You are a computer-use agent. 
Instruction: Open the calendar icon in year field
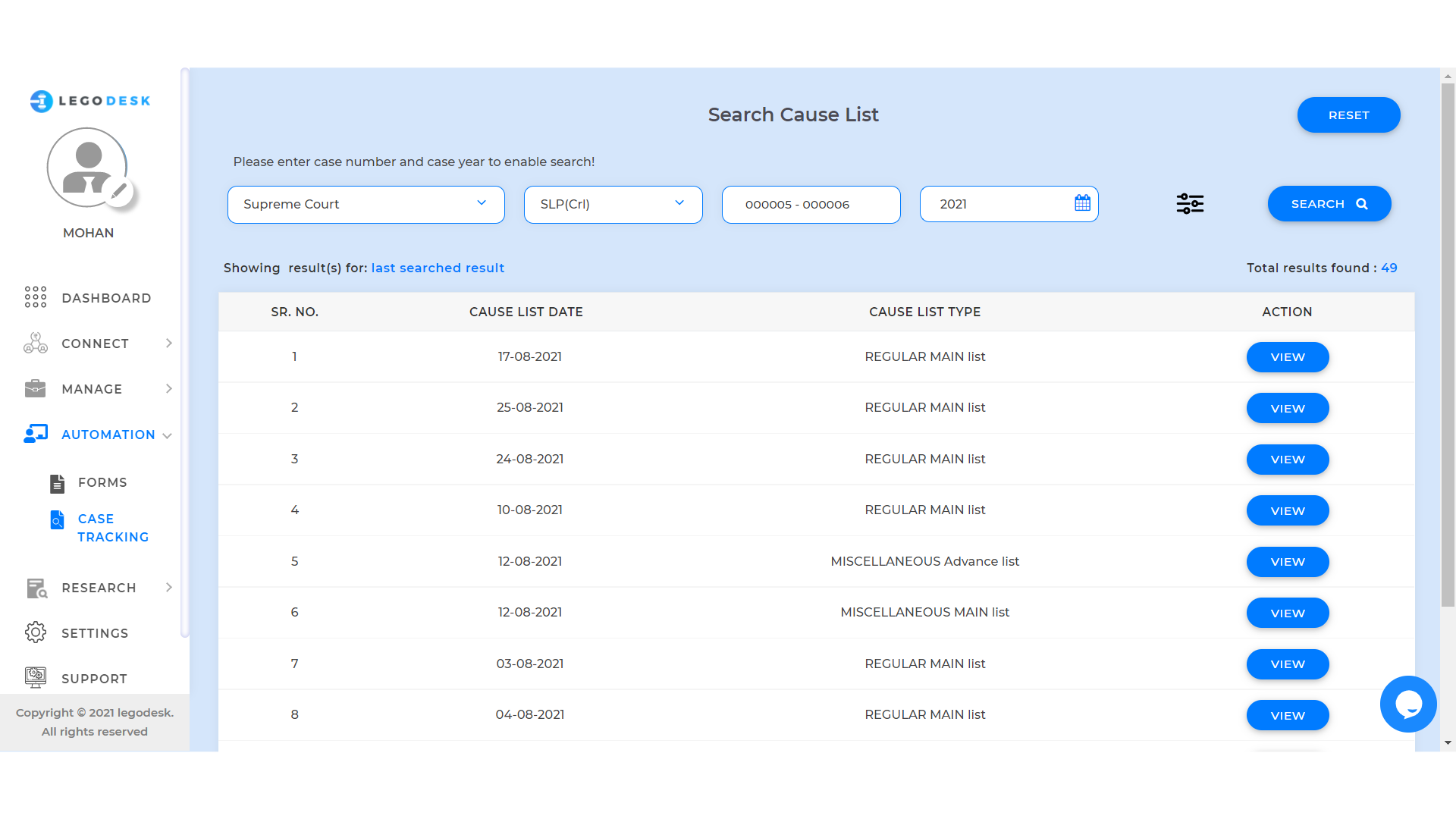coord(1082,203)
